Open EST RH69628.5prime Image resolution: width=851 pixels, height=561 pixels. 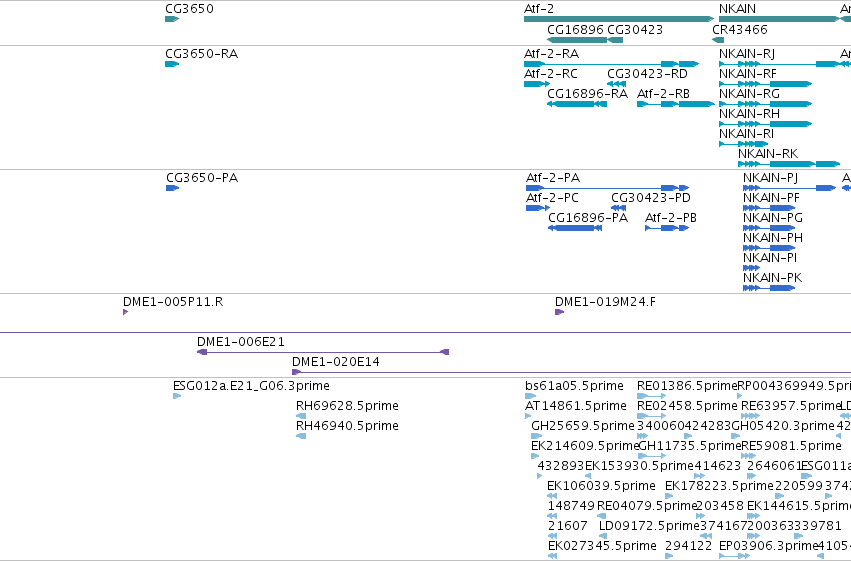tap(347, 406)
